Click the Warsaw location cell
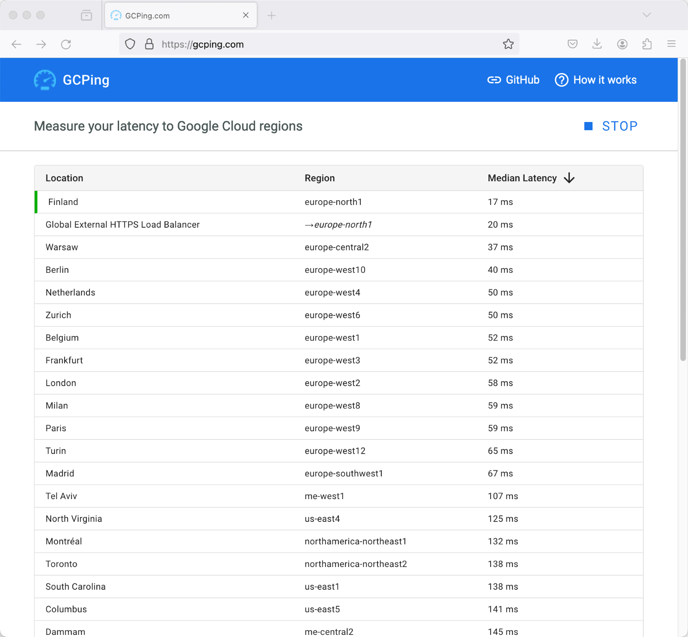Viewport: 688px width, 637px height. click(x=62, y=247)
